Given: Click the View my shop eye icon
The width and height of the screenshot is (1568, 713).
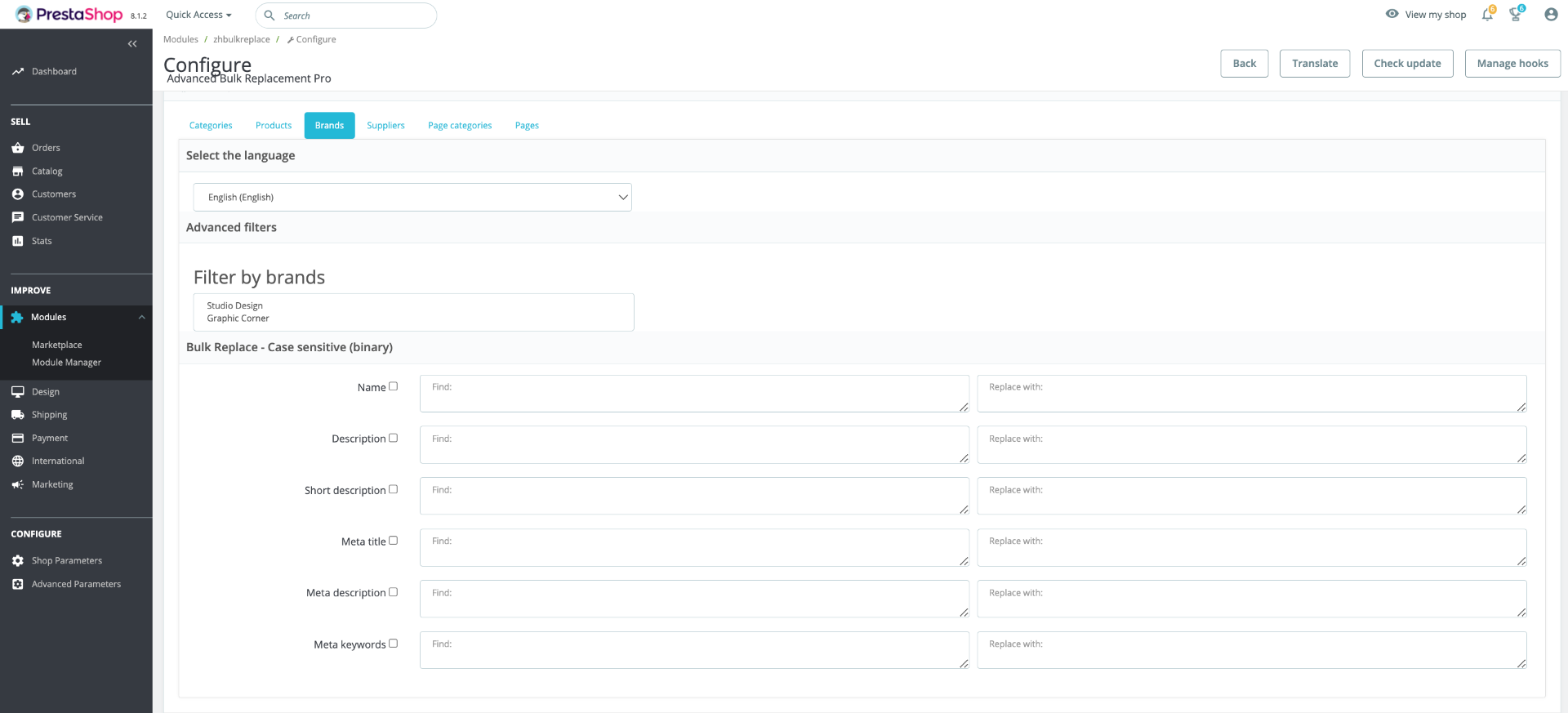Looking at the screenshot, I should (1392, 14).
